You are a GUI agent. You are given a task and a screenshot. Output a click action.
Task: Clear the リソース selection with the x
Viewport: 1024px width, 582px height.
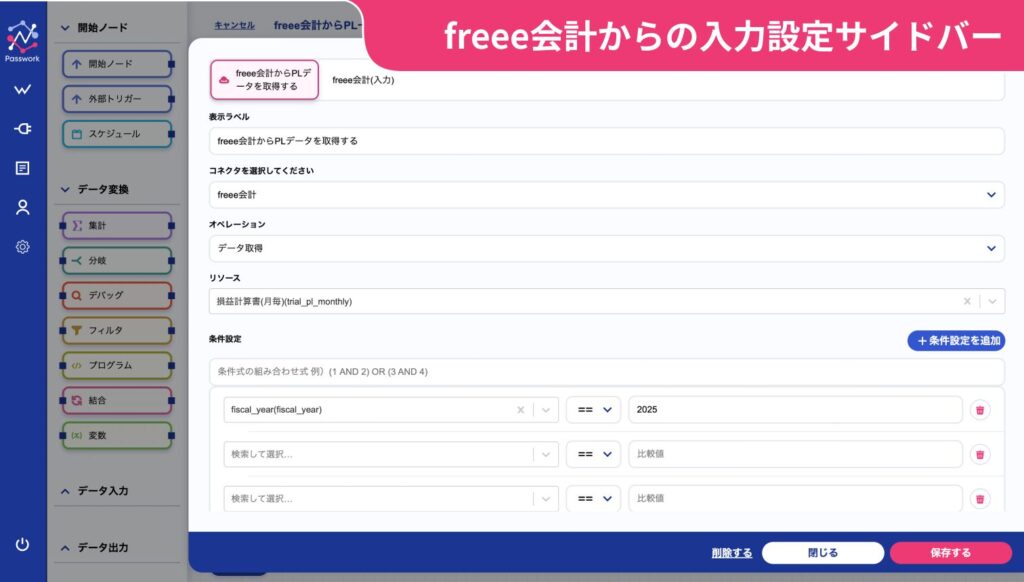click(967, 301)
